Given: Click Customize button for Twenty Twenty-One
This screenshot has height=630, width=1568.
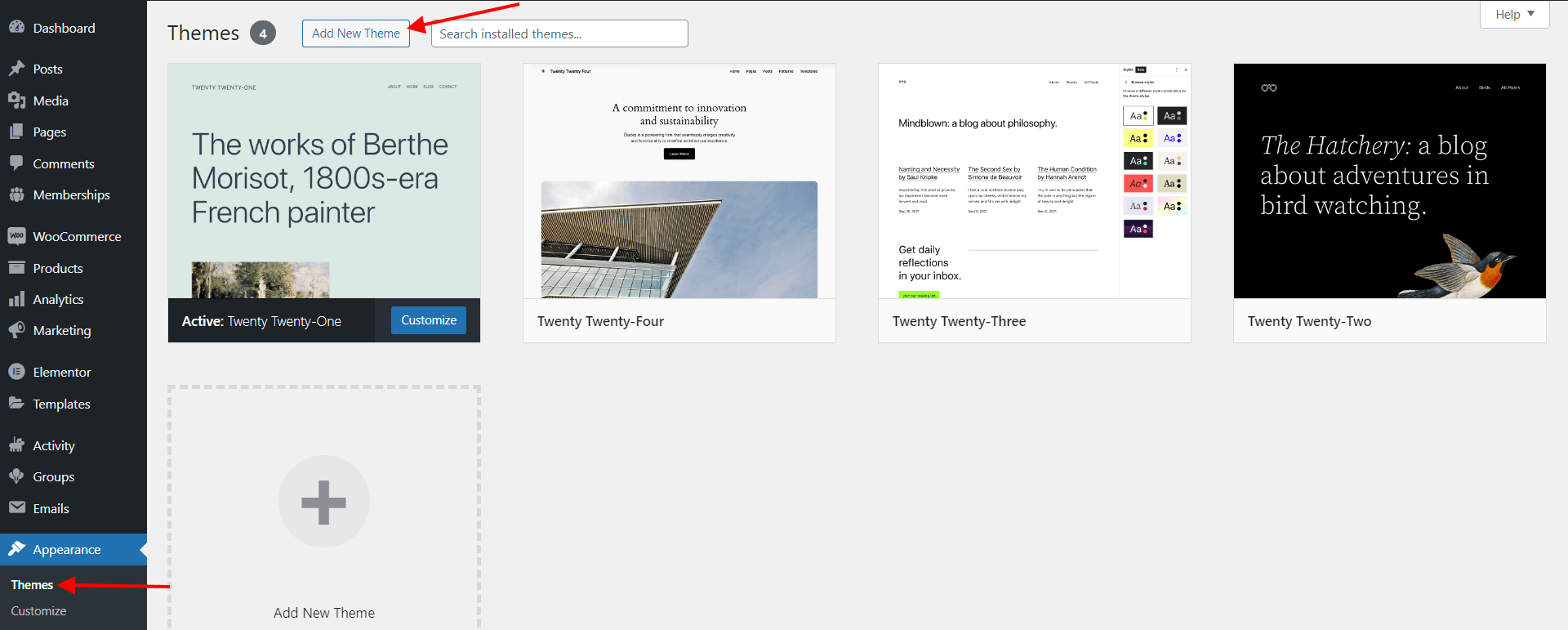Looking at the screenshot, I should click(x=429, y=320).
